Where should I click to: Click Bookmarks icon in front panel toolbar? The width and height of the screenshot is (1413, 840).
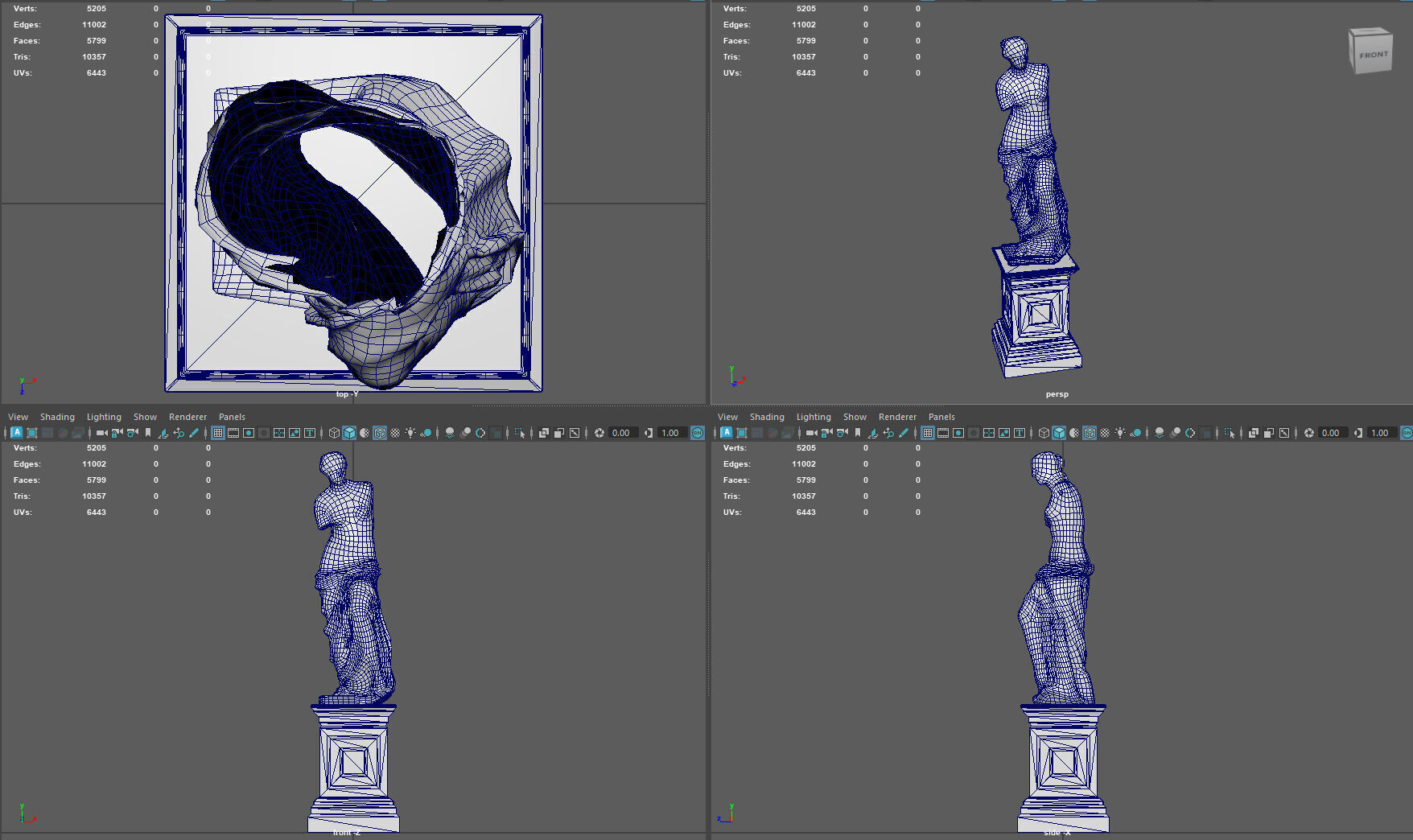click(x=148, y=433)
